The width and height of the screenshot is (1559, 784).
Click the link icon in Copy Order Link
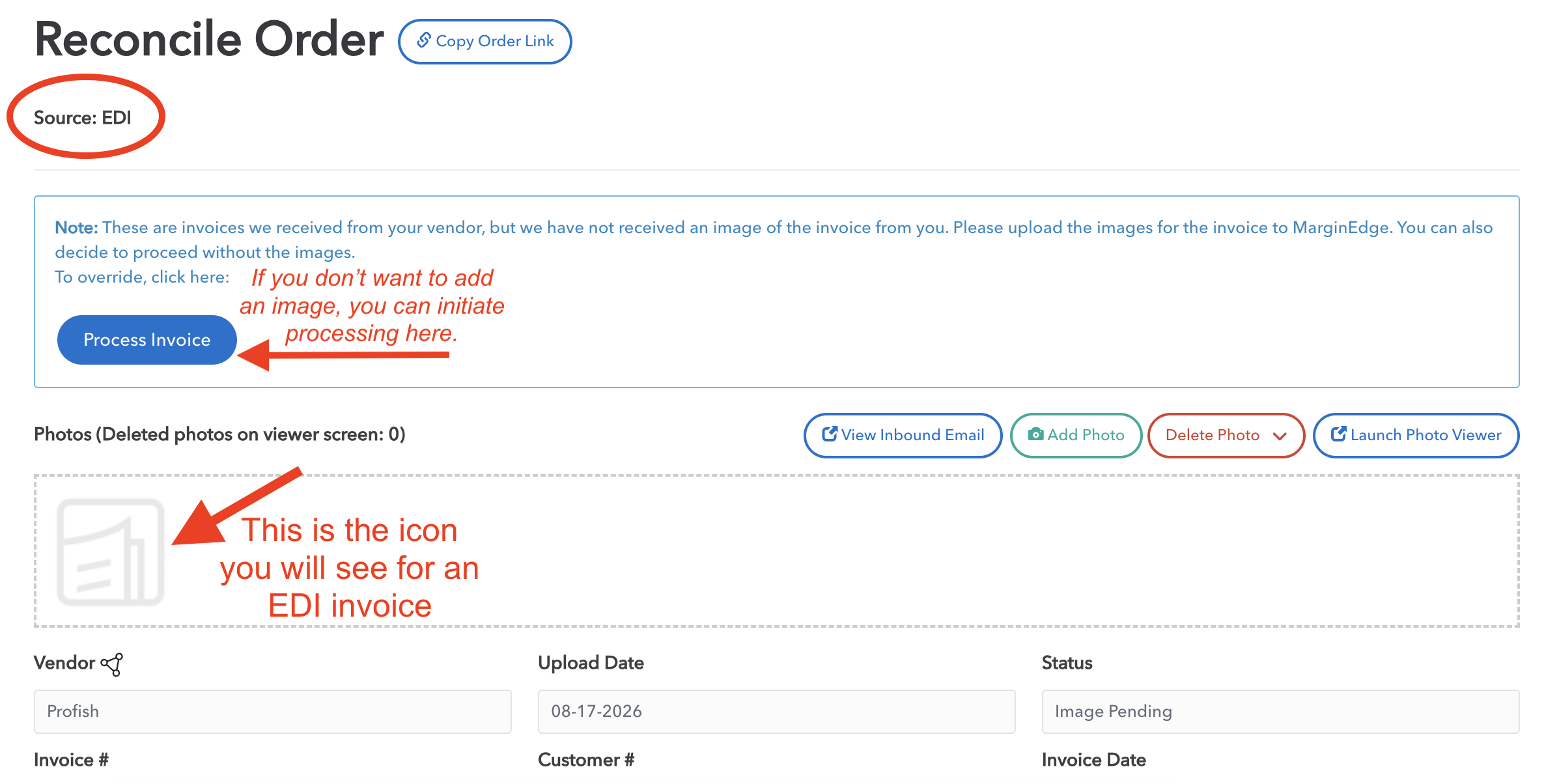(424, 40)
